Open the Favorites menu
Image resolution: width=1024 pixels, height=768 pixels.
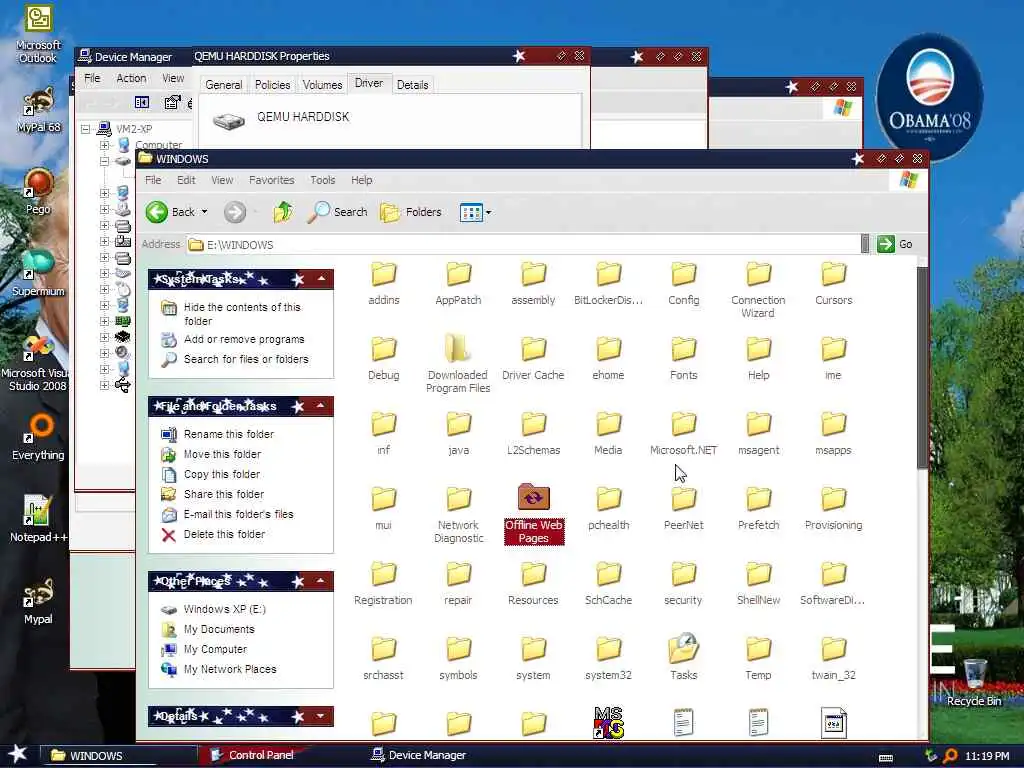tap(272, 180)
